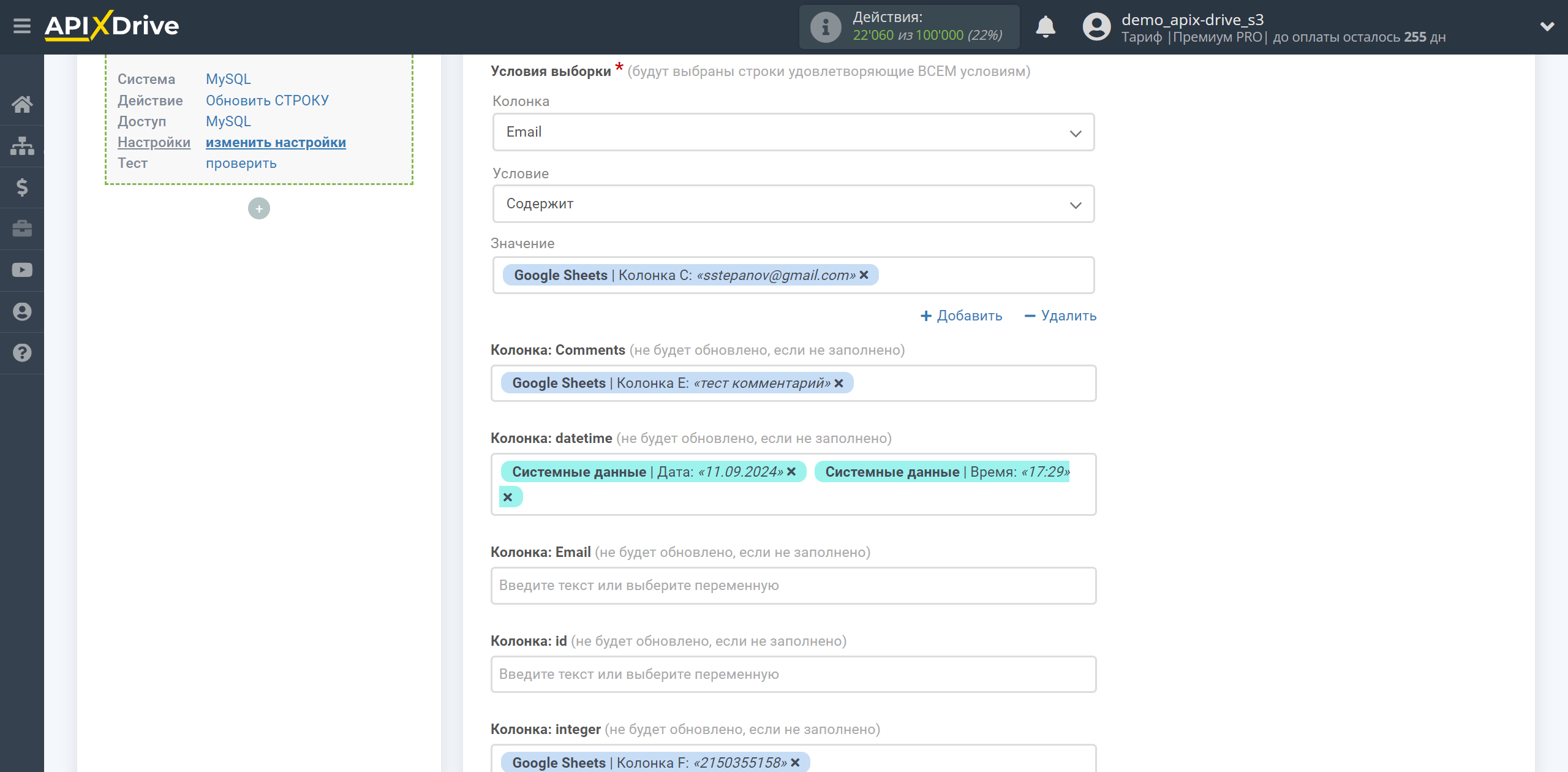This screenshot has height=772, width=1568.
Task: Remove the Колонка F 2150355158 tag
Action: click(x=795, y=763)
